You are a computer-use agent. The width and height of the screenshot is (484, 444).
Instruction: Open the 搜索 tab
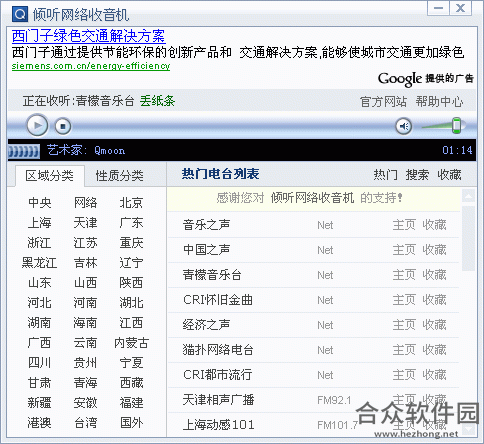[x=417, y=174]
